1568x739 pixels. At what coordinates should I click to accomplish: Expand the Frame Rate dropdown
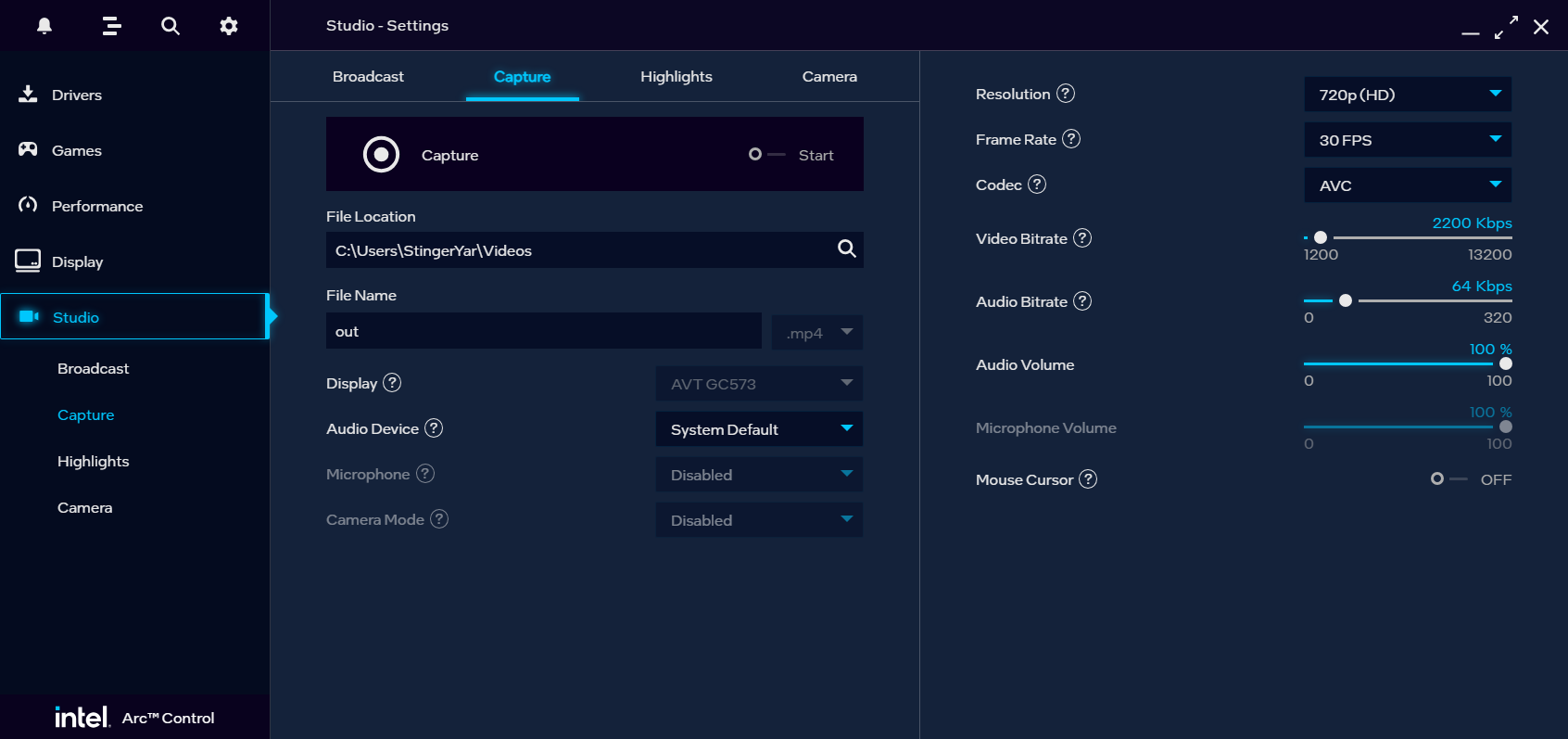(x=1407, y=140)
